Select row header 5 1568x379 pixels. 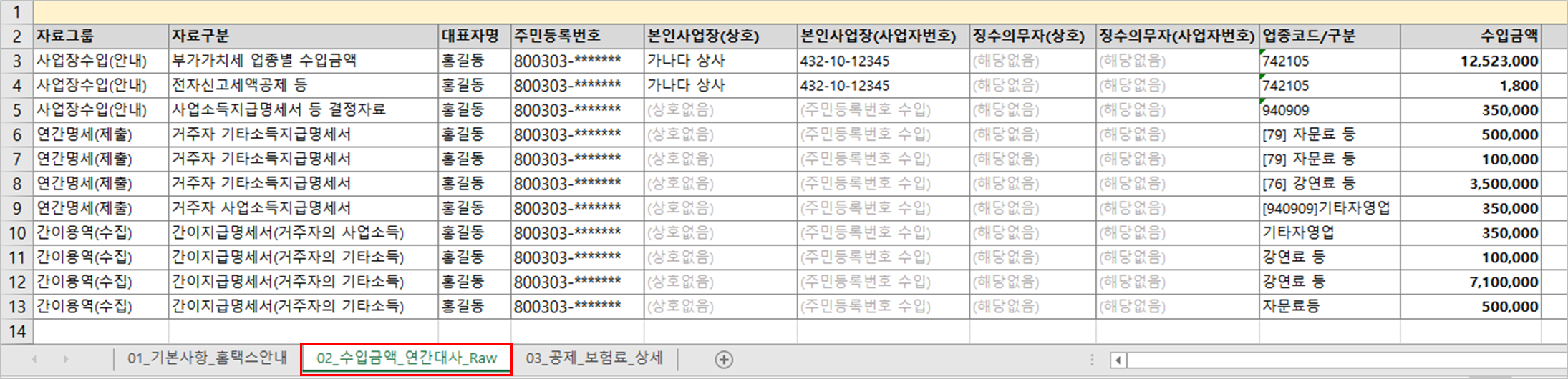coord(16,110)
